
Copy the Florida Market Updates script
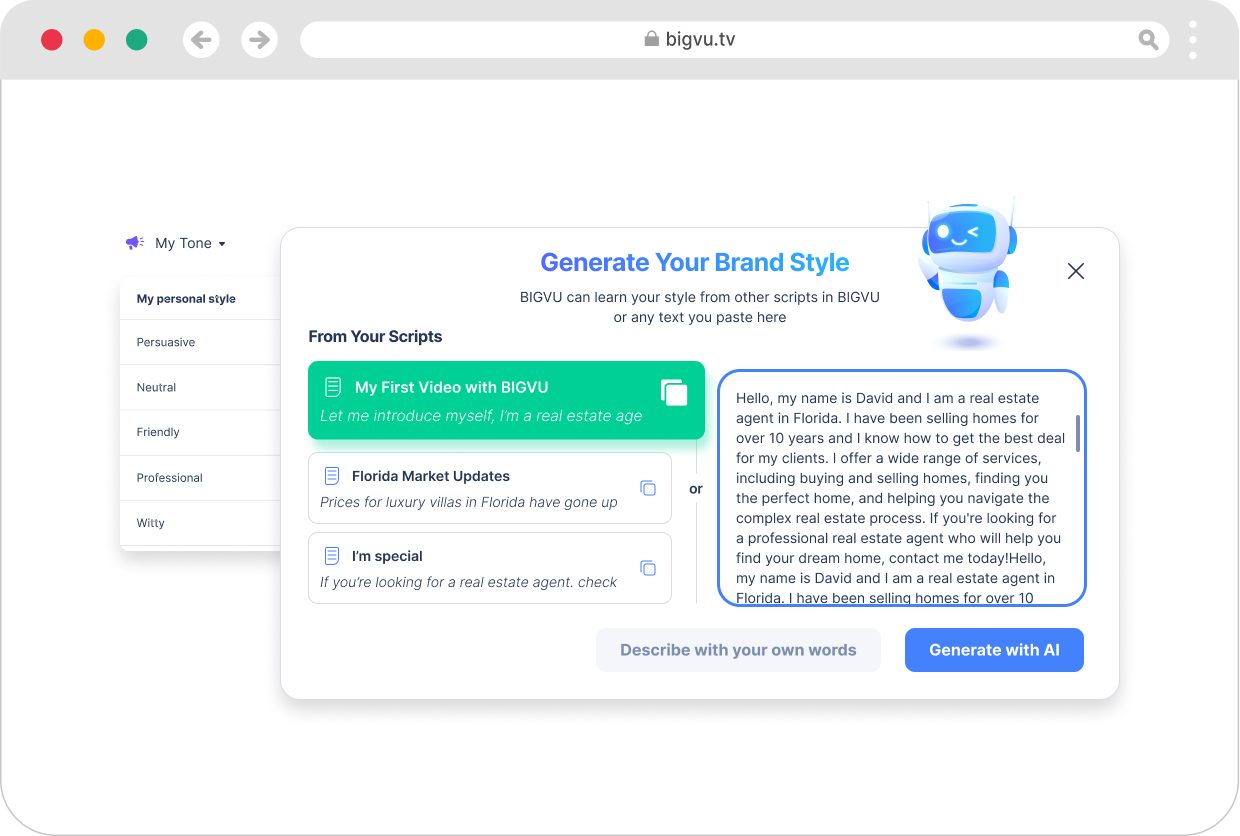coord(648,488)
